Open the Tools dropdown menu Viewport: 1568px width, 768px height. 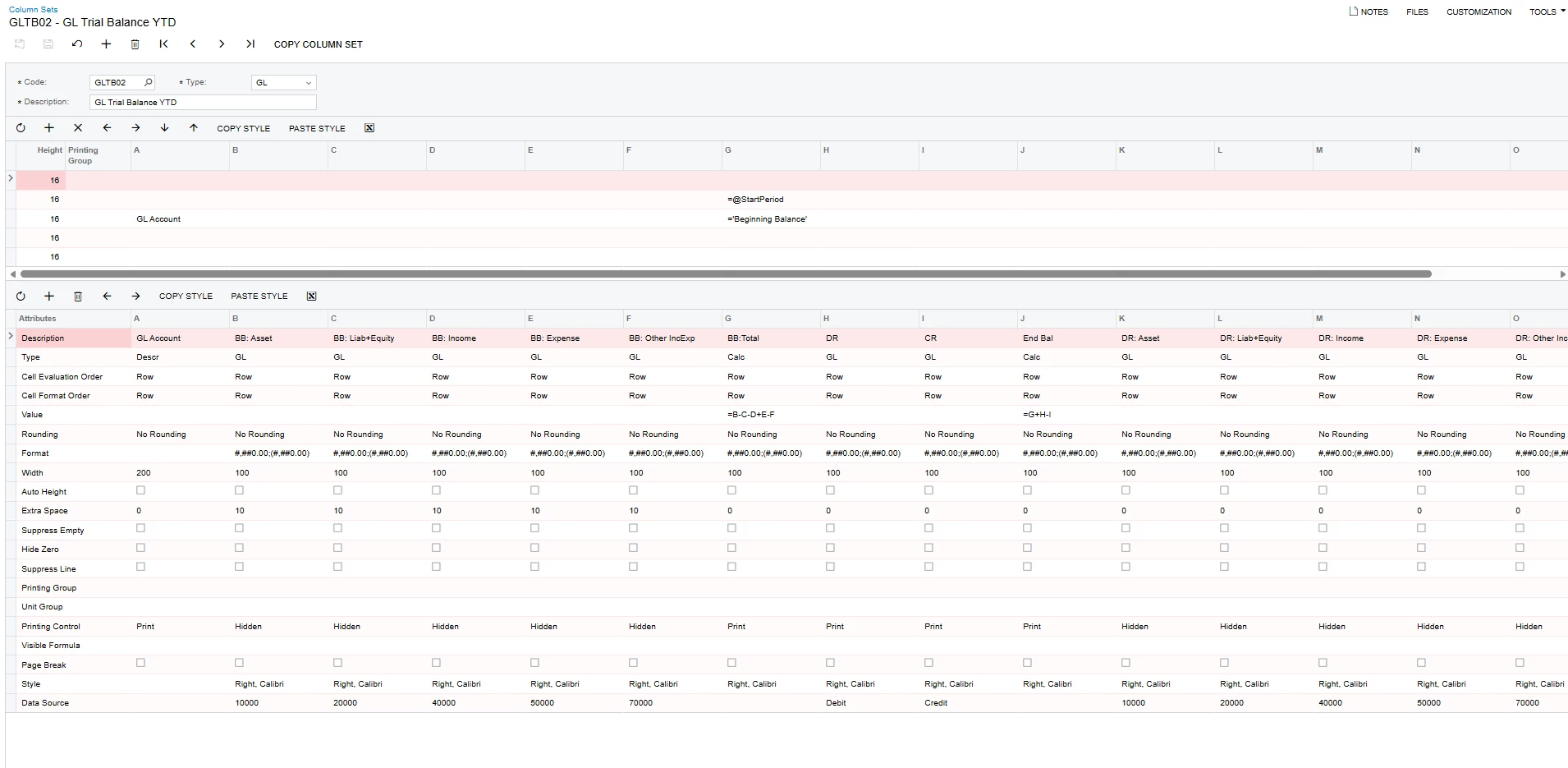click(x=1547, y=11)
